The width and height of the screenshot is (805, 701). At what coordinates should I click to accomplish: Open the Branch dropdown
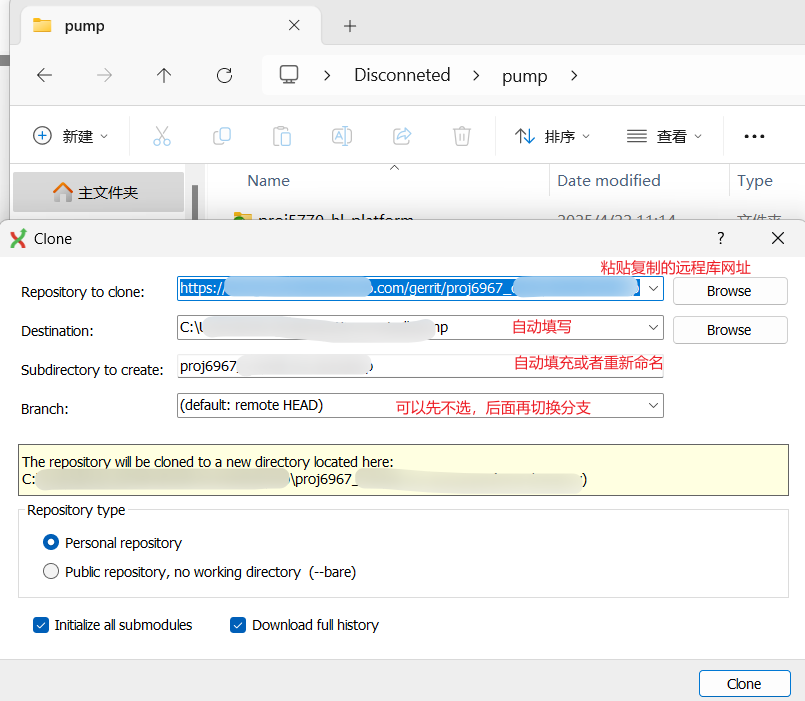(x=653, y=406)
